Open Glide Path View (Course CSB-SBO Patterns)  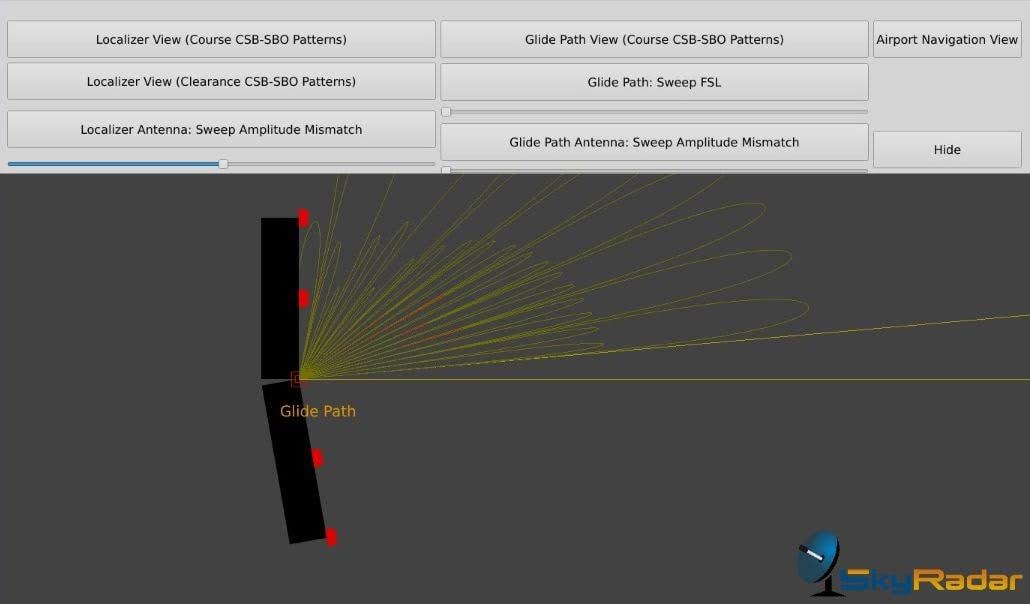point(654,38)
